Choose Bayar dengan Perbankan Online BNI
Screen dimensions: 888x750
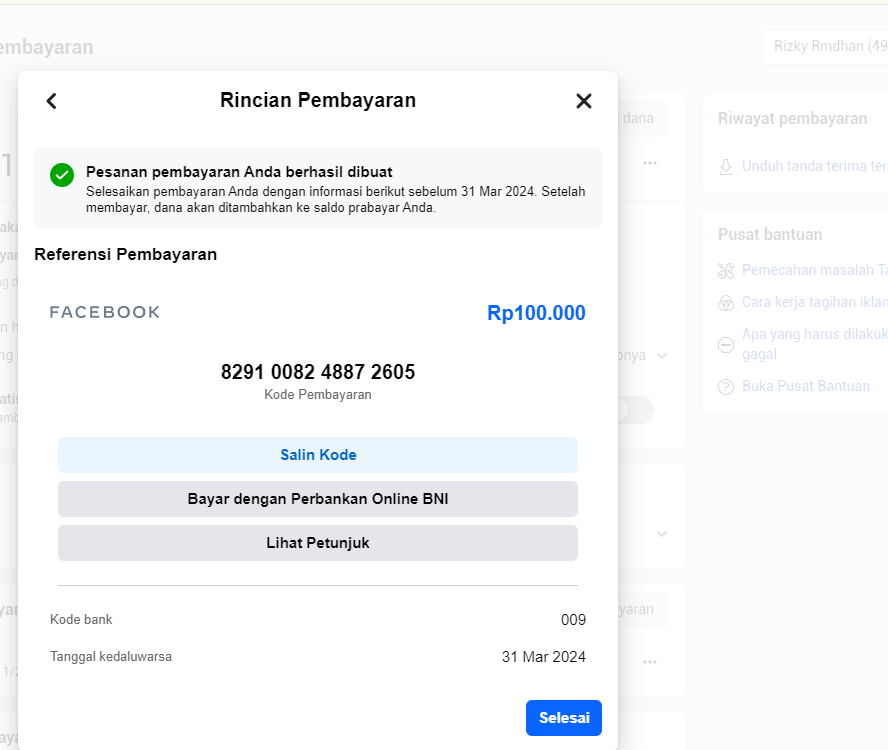click(x=318, y=499)
